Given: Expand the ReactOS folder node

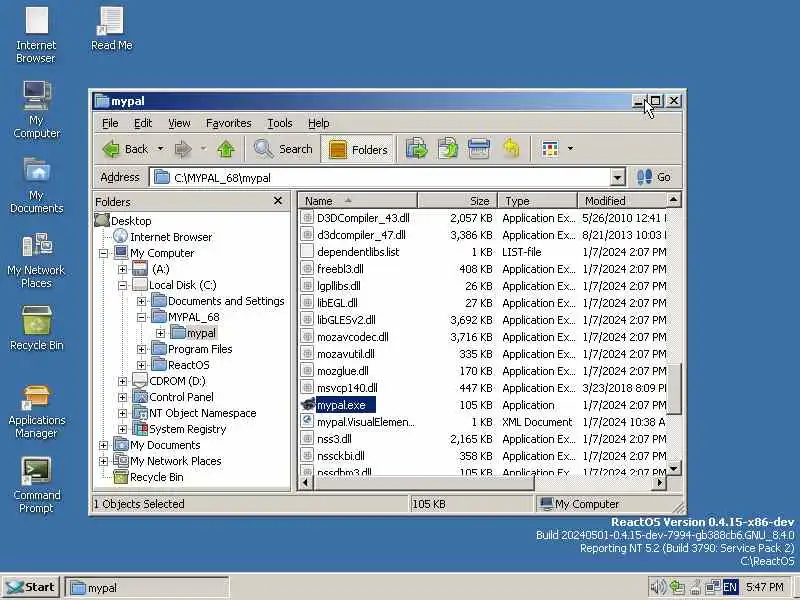Looking at the screenshot, I should click(x=141, y=365).
